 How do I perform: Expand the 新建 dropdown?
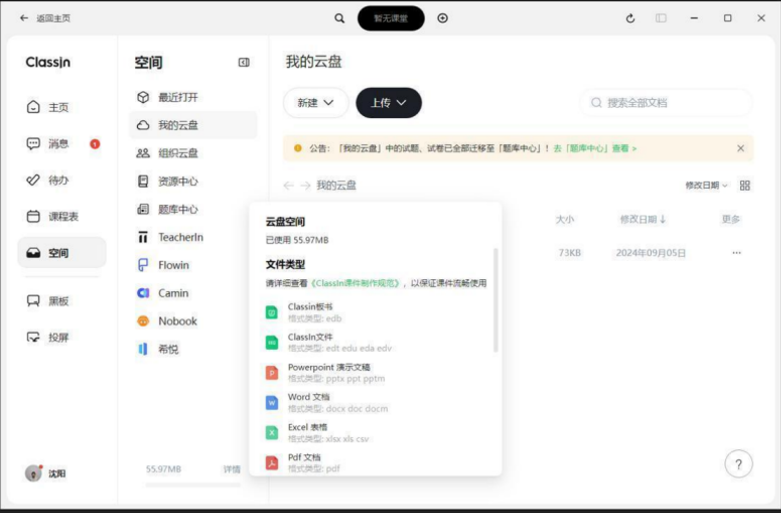point(316,102)
